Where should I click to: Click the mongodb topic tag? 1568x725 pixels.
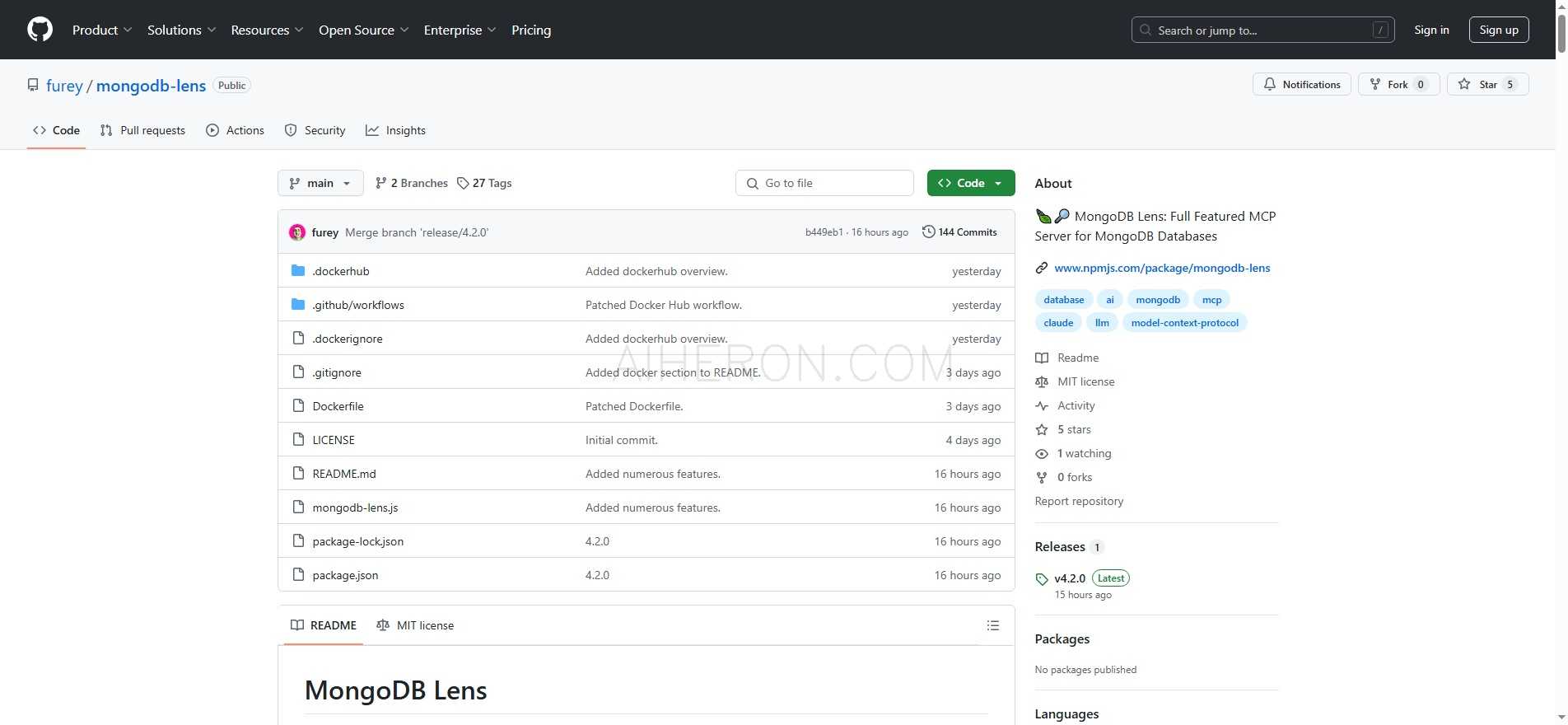coord(1158,300)
